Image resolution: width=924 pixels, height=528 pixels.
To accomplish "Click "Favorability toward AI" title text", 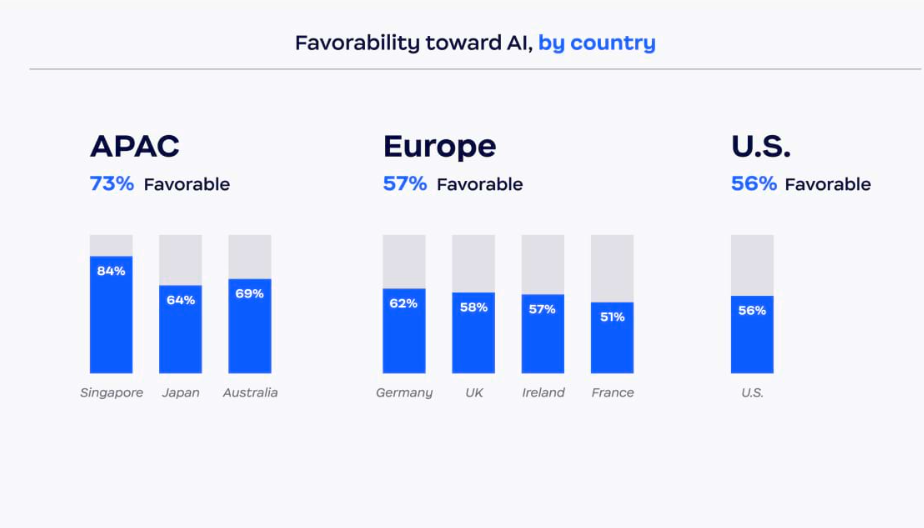I will (x=413, y=43).
